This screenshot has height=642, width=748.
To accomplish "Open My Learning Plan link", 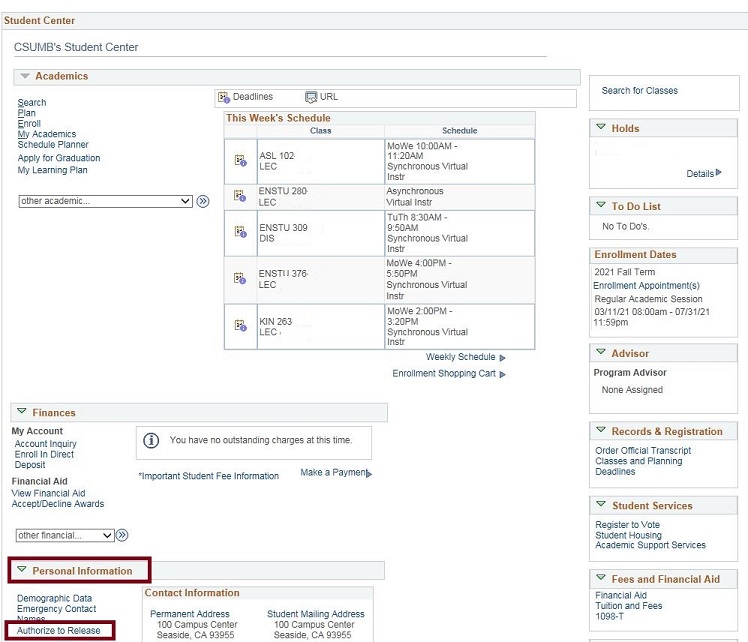I will (52, 170).
